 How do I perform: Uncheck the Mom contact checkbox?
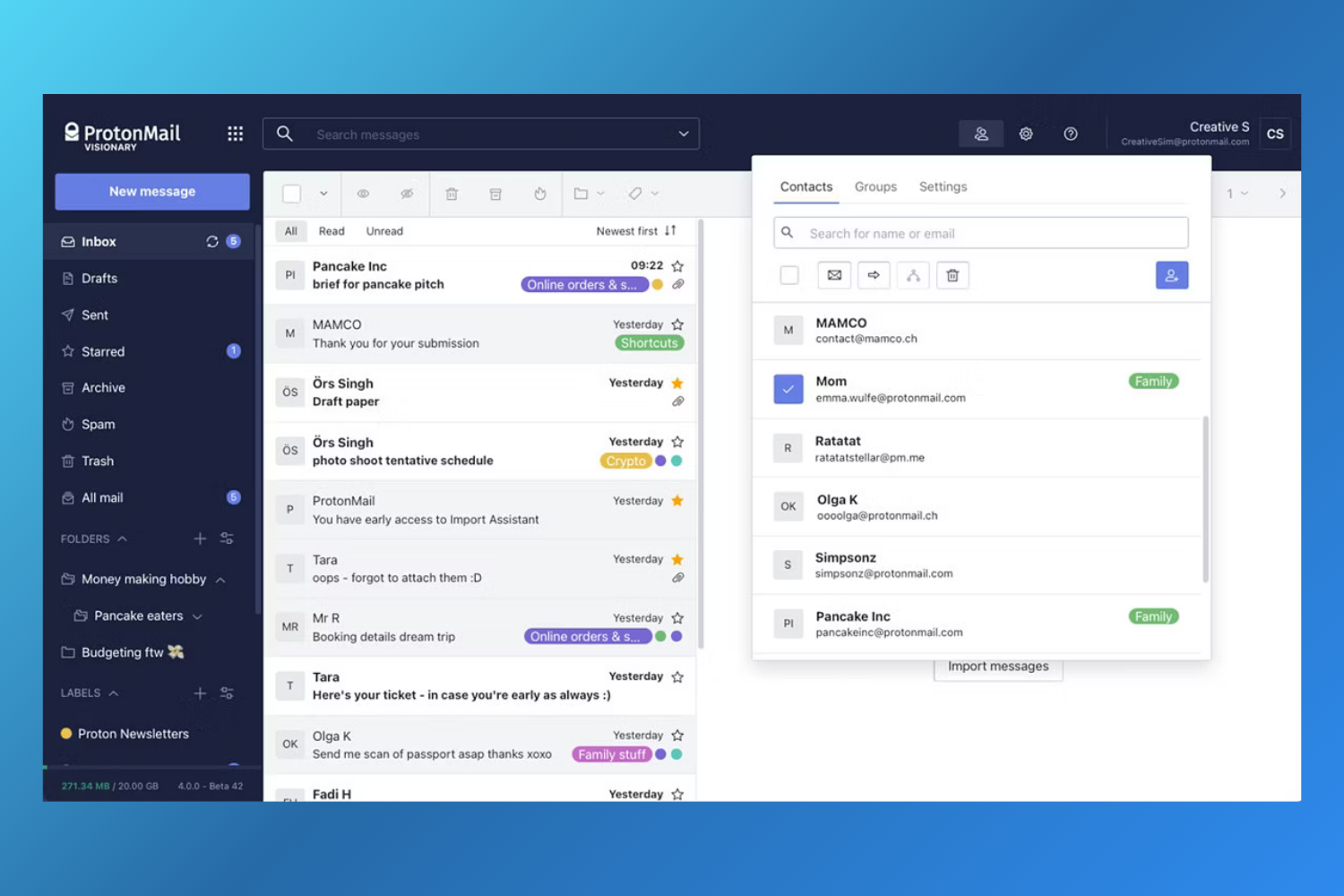tap(788, 388)
